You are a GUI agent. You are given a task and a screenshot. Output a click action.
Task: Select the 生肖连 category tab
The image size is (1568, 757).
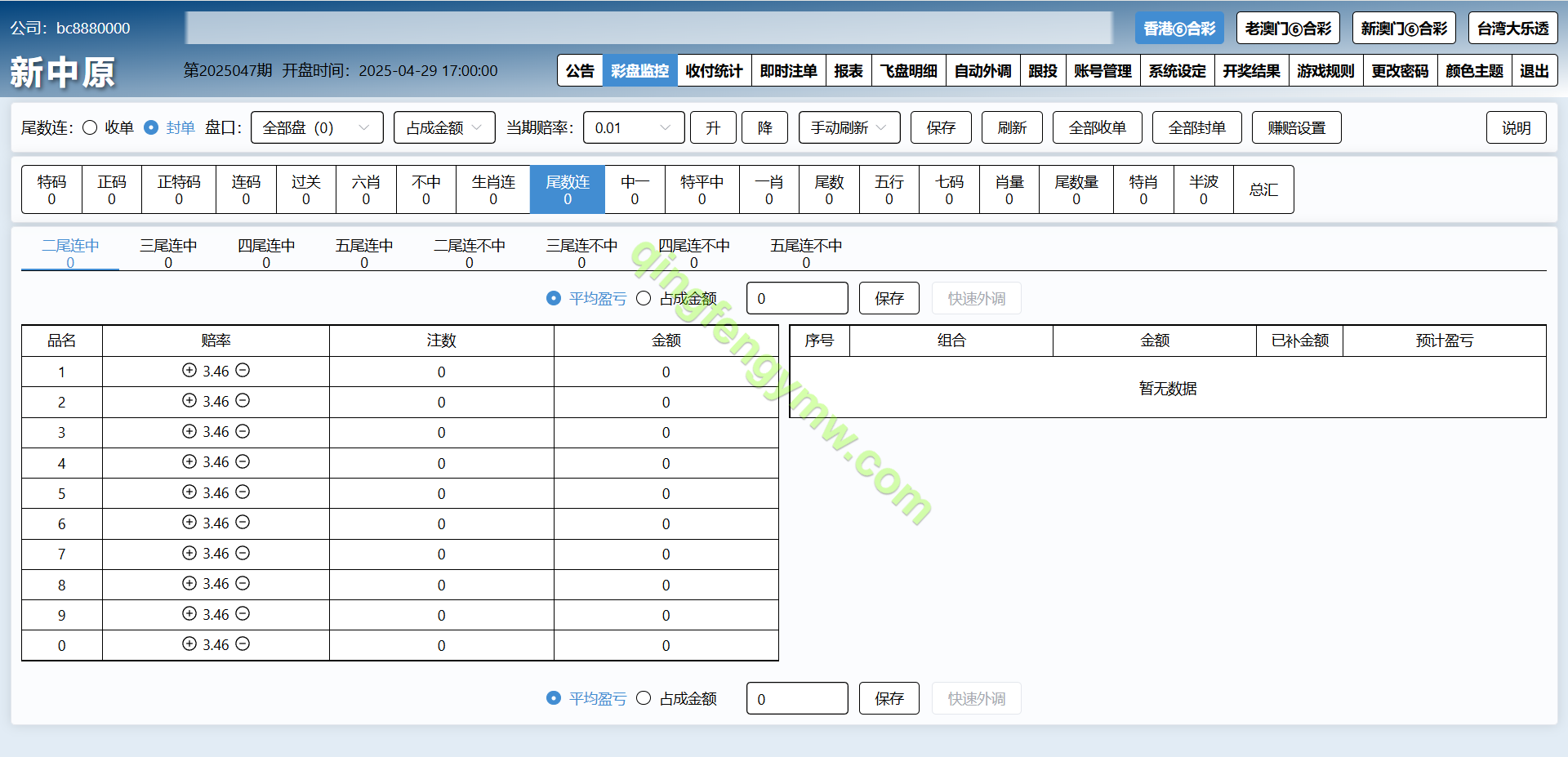coord(493,189)
